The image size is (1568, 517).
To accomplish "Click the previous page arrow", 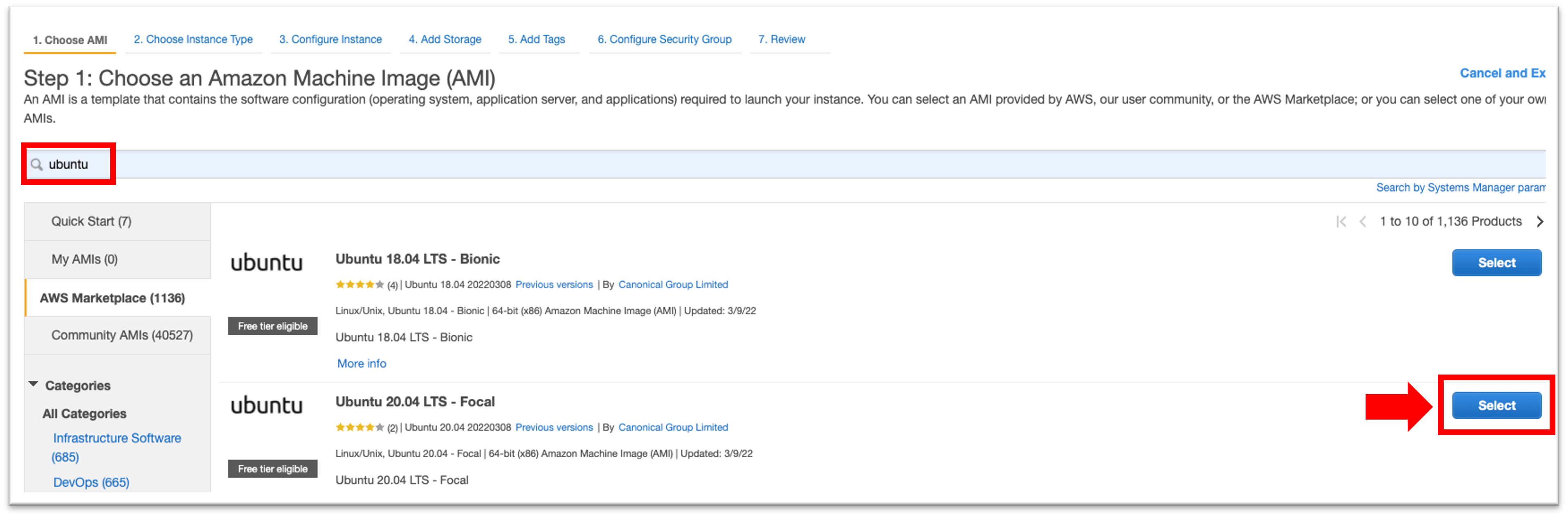I will coord(1363,221).
